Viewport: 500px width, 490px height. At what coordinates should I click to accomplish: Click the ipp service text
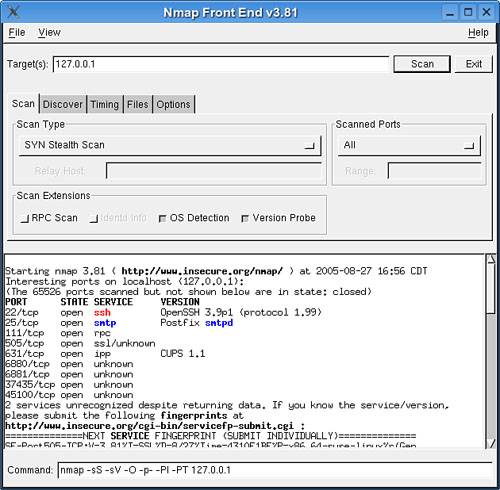[x=102, y=354]
